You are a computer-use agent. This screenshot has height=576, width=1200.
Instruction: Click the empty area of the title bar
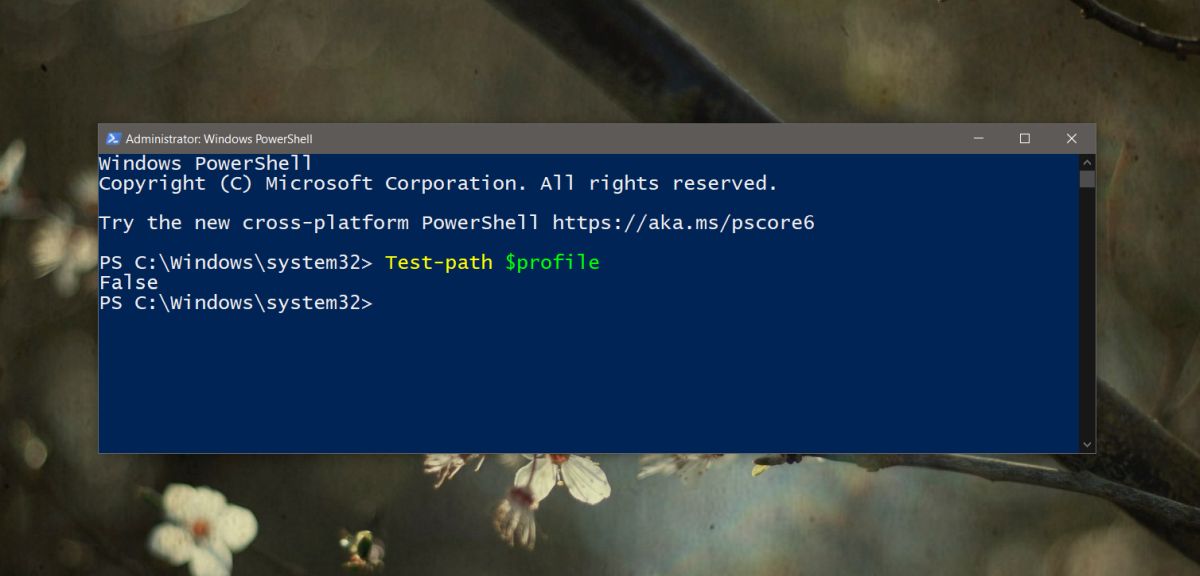pyautogui.click(x=630, y=139)
